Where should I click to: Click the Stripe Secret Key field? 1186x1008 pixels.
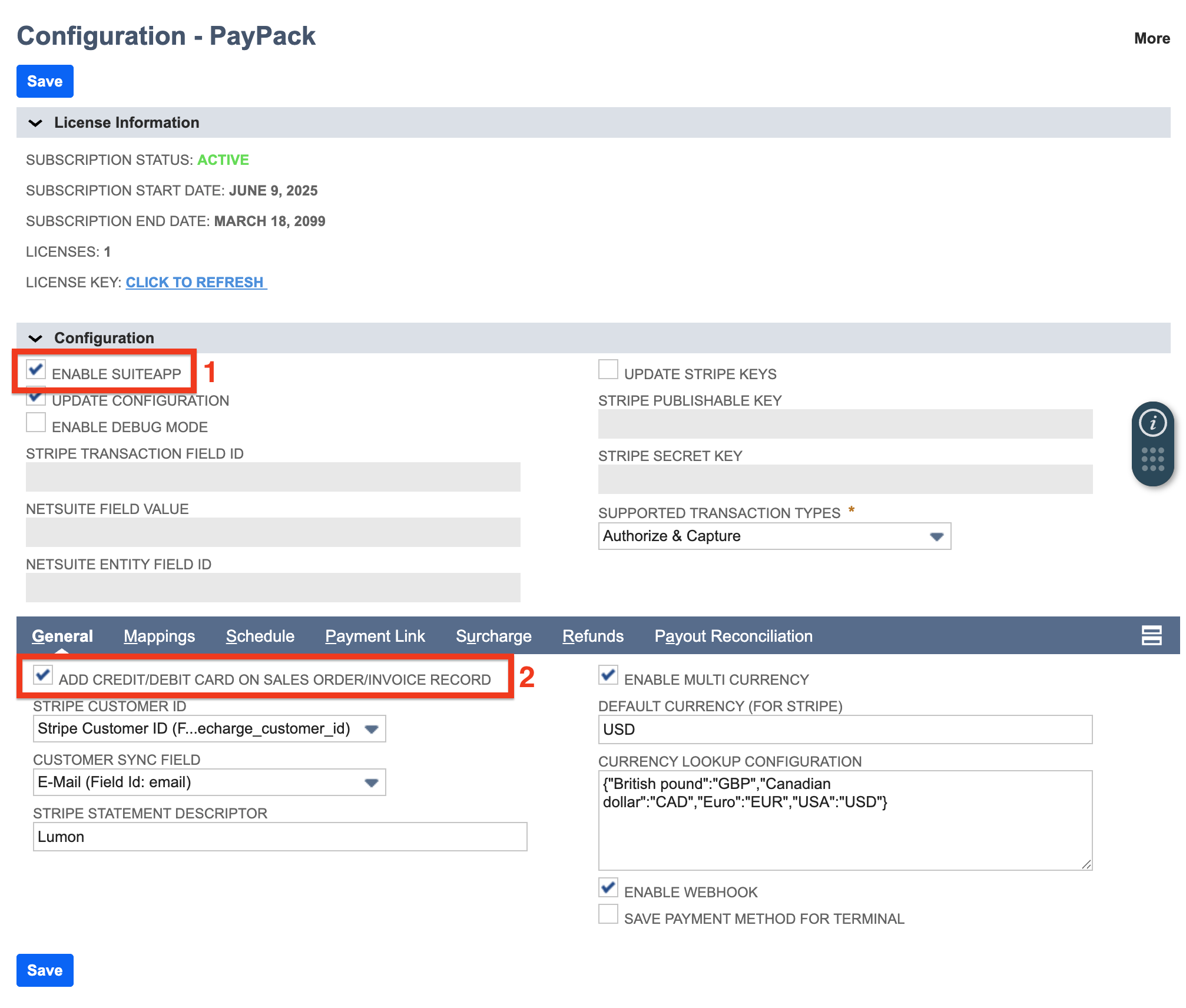pos(846,479)
